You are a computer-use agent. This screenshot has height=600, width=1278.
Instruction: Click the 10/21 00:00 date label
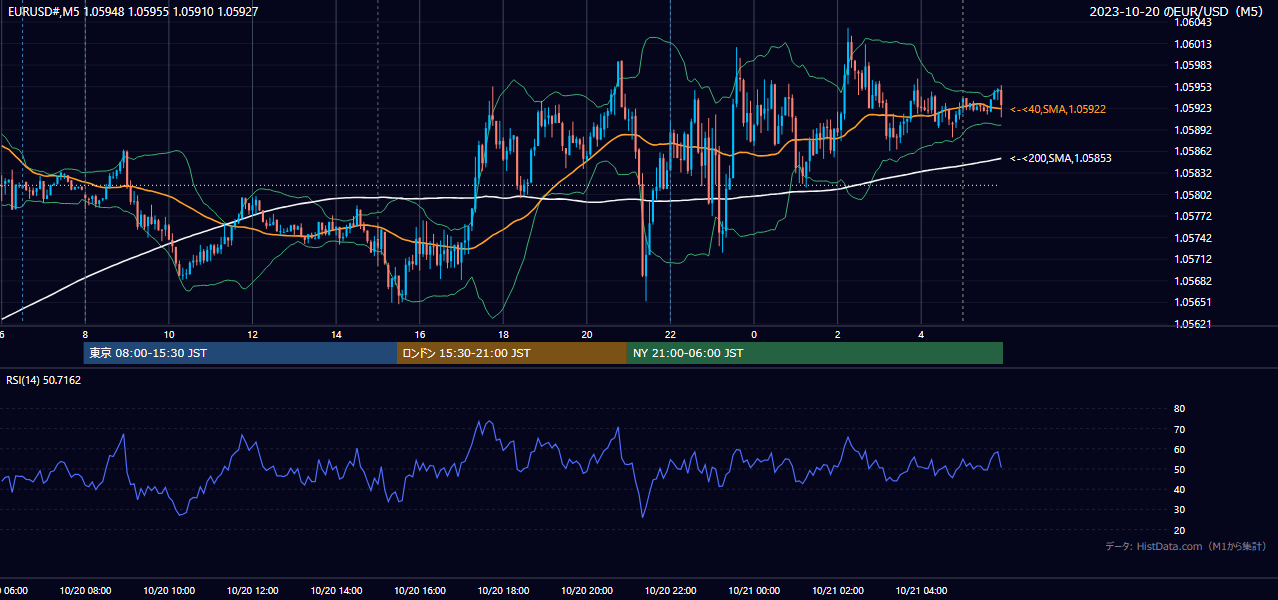click(x=754, y=591)
